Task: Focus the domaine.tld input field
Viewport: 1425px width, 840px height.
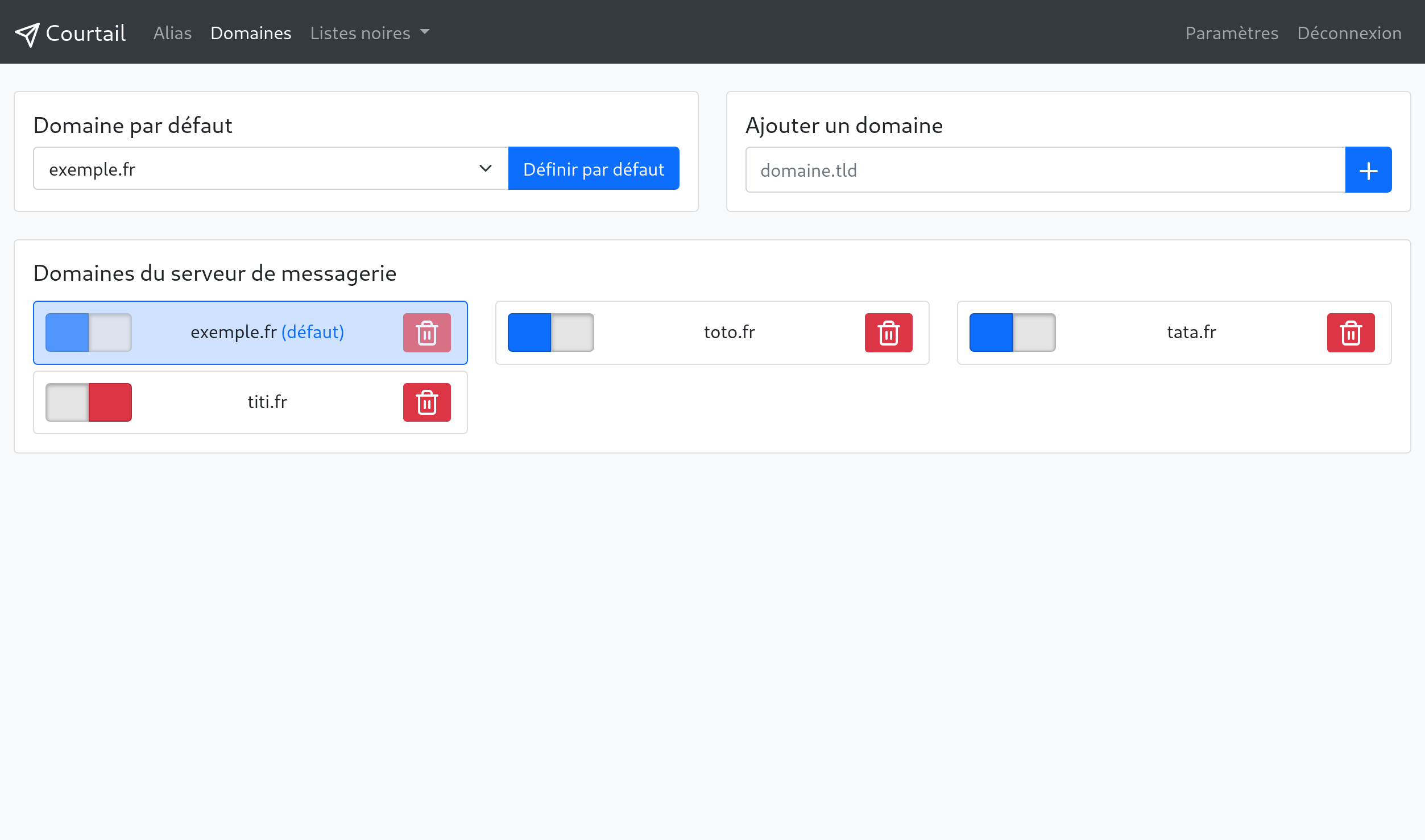Action: click(1045, 170)
